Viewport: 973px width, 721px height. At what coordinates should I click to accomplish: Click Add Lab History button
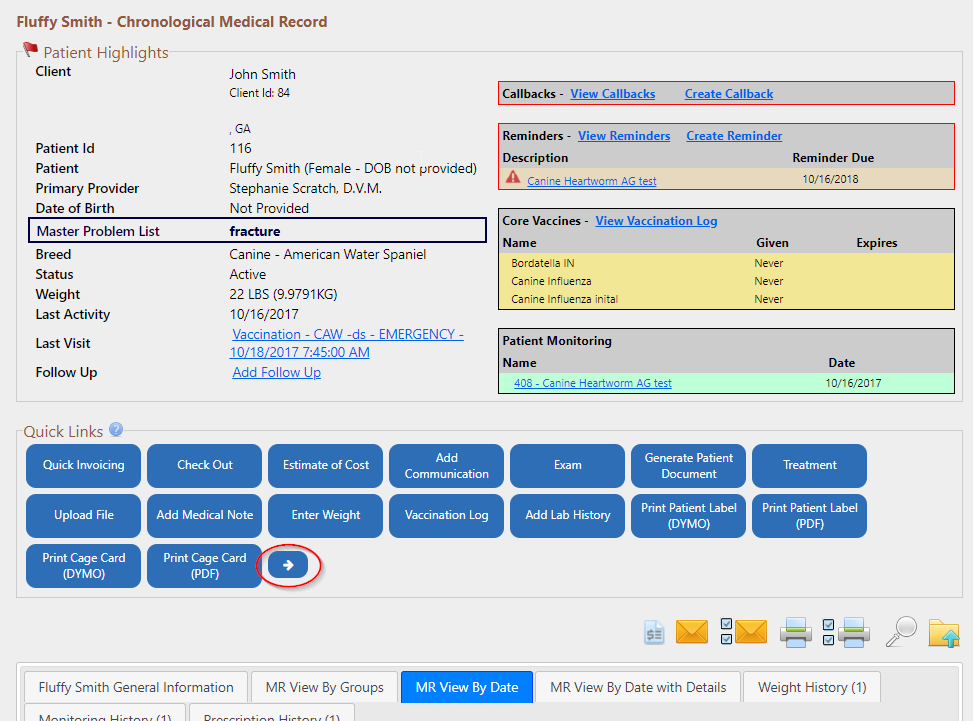click(x=567, y=516)
